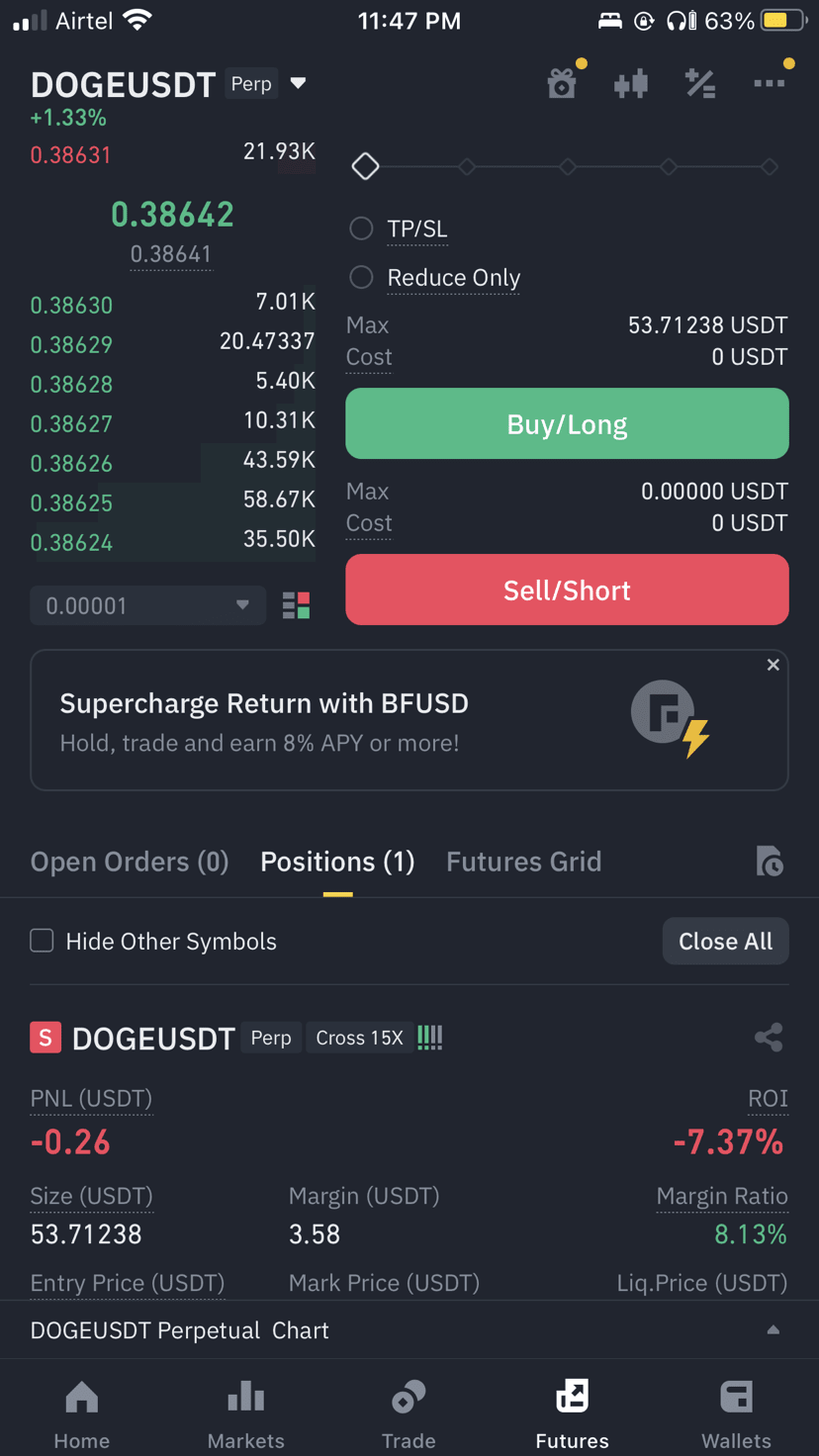
Task: Open the Markets bar chart icon
Action: click(x=245, y=1398)
